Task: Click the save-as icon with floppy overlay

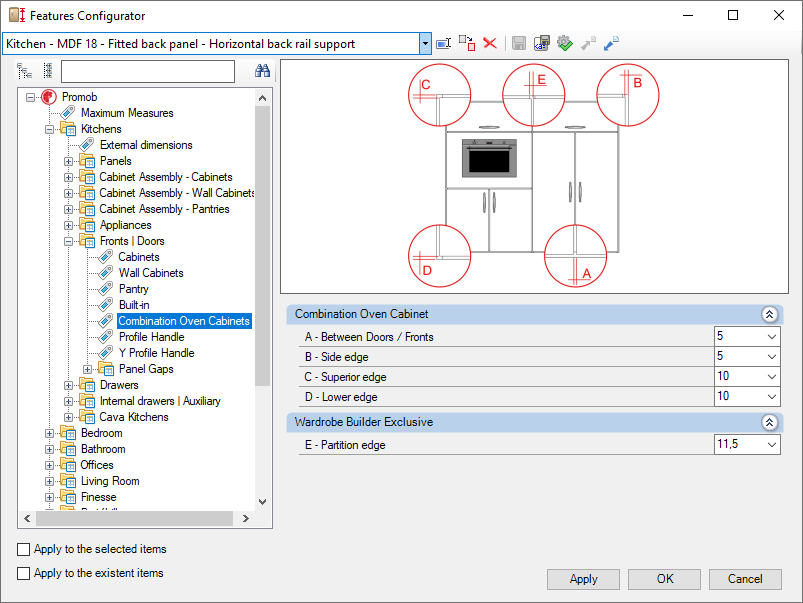Action: coord(542,44)
